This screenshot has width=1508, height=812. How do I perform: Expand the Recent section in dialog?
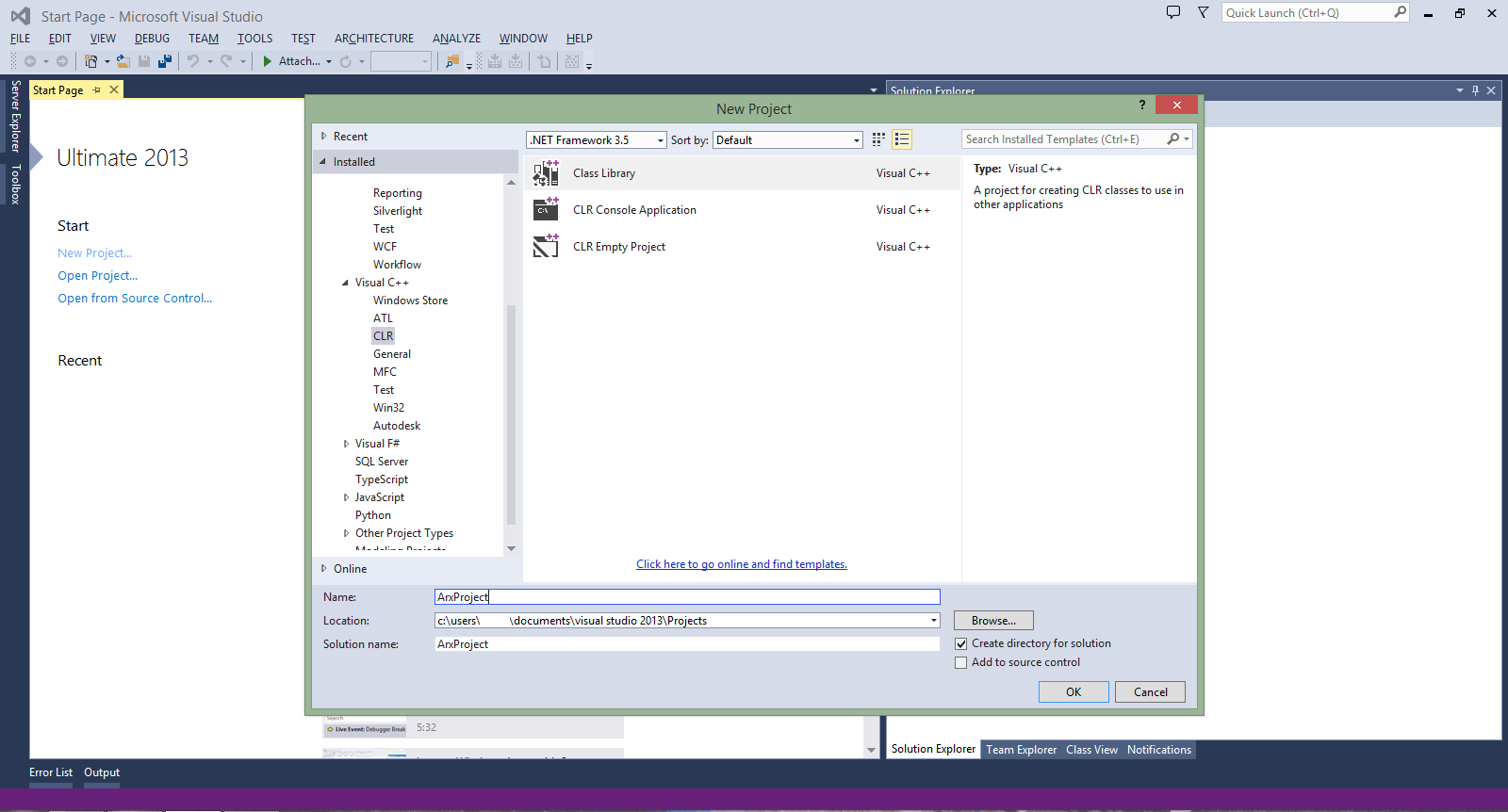tap(323, 137)
